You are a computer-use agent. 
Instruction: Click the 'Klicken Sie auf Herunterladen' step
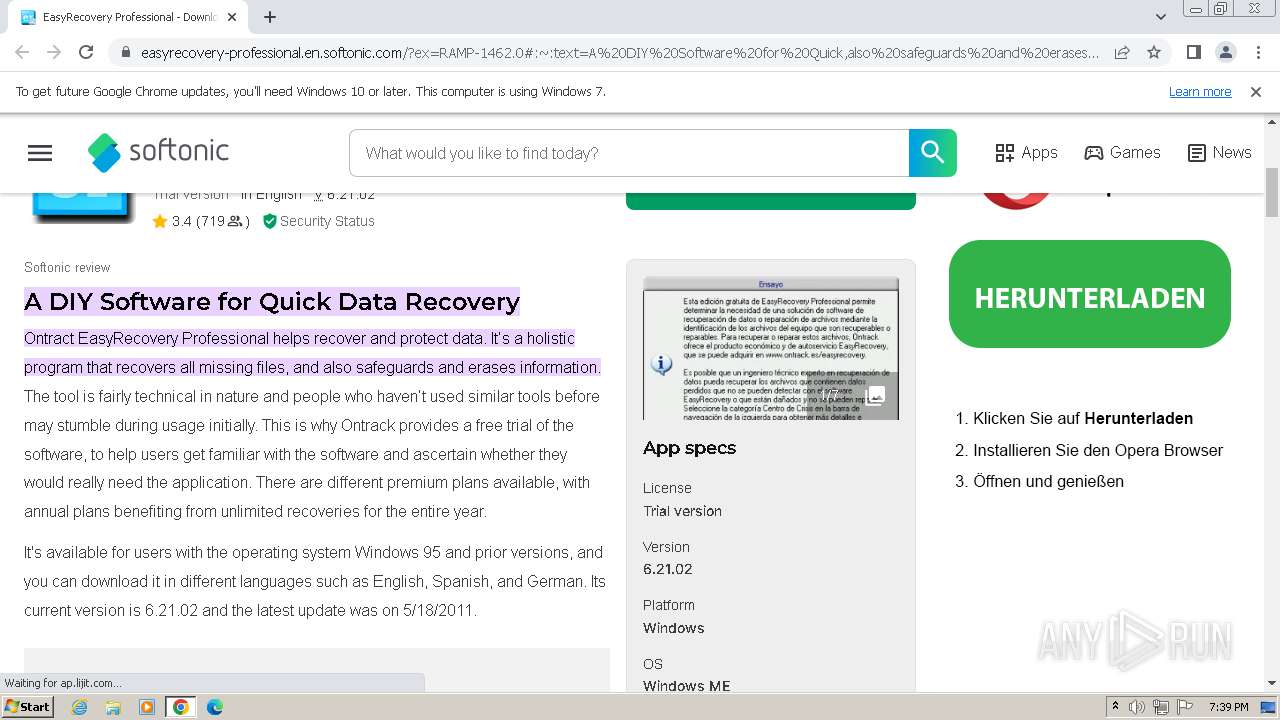click(x=1083, y=418)
